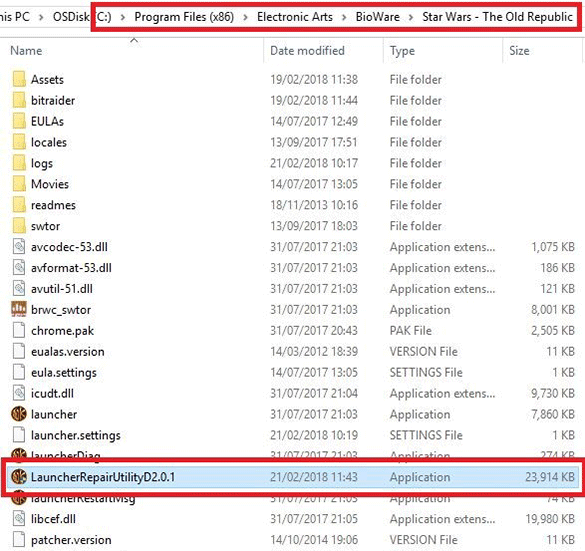Click the LauncherRepairUtilityD2.0.1 application icon

click(x=19, y=477)
